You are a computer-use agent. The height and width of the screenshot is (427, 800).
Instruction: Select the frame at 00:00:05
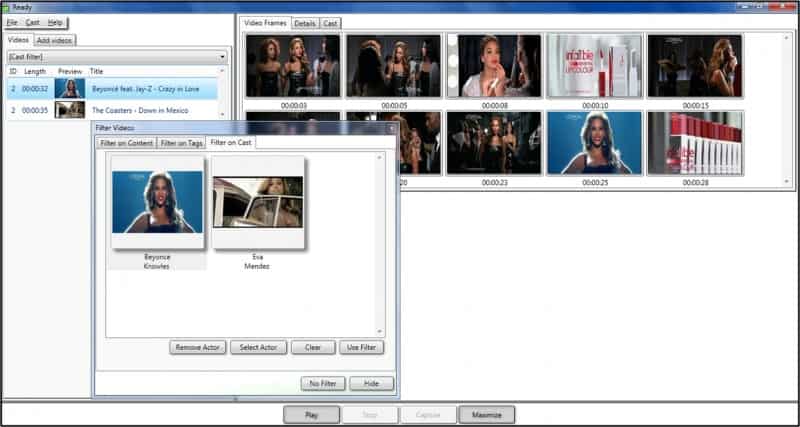click(x=393, y=66)
